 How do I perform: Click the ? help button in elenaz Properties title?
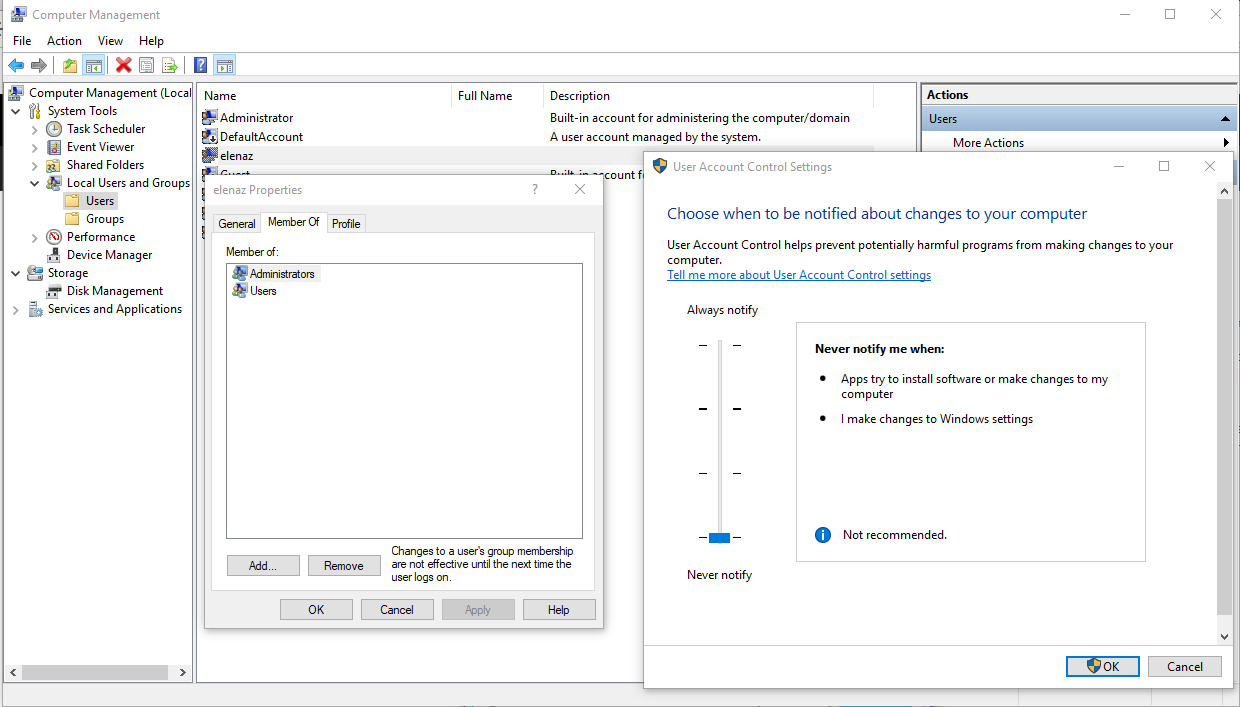pos(535,190)
